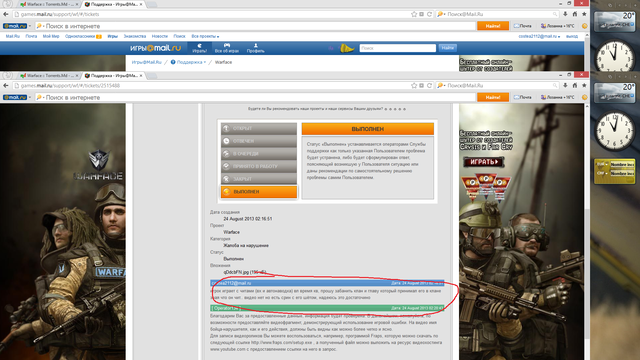The image size is (640, 360).
Task: Click Лозанна weather toolbar item in upper window
Action: (558, 26)
